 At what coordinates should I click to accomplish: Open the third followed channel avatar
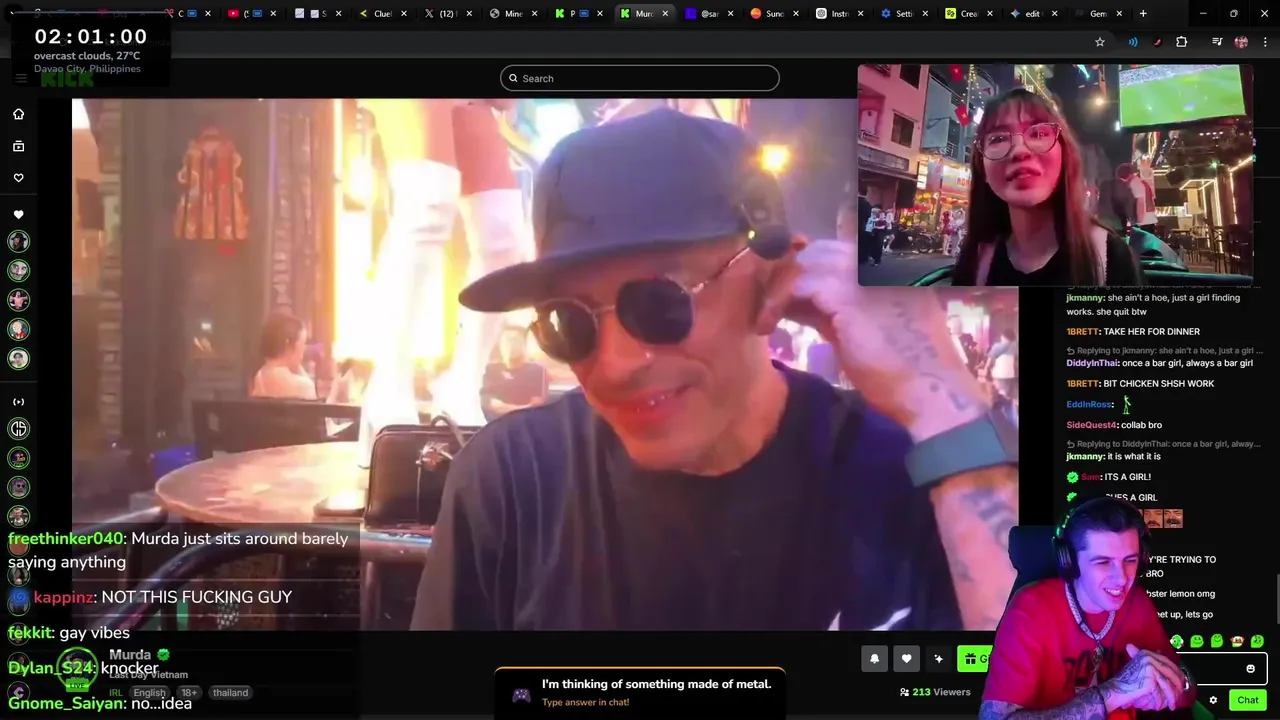coord(18,300)
